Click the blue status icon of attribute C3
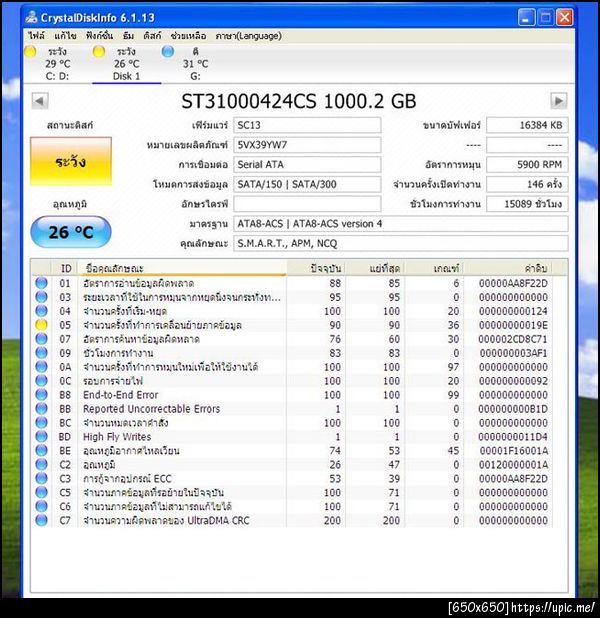This screenshot has width=600, height=618. click(x=41, y=478)
